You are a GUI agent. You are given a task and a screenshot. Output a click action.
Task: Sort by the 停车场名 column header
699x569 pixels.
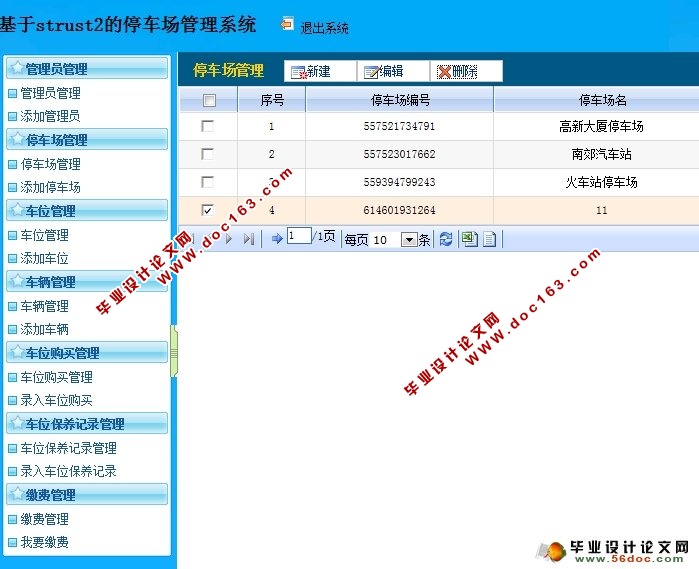[x=602, y=99]
